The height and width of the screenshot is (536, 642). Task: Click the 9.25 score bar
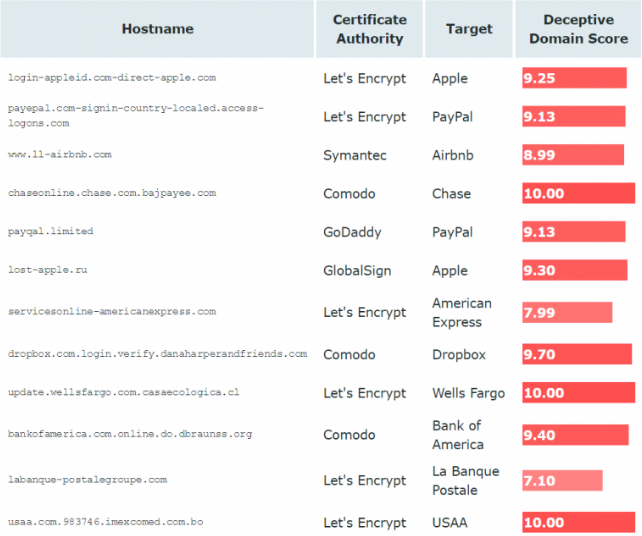pos(574,78)
